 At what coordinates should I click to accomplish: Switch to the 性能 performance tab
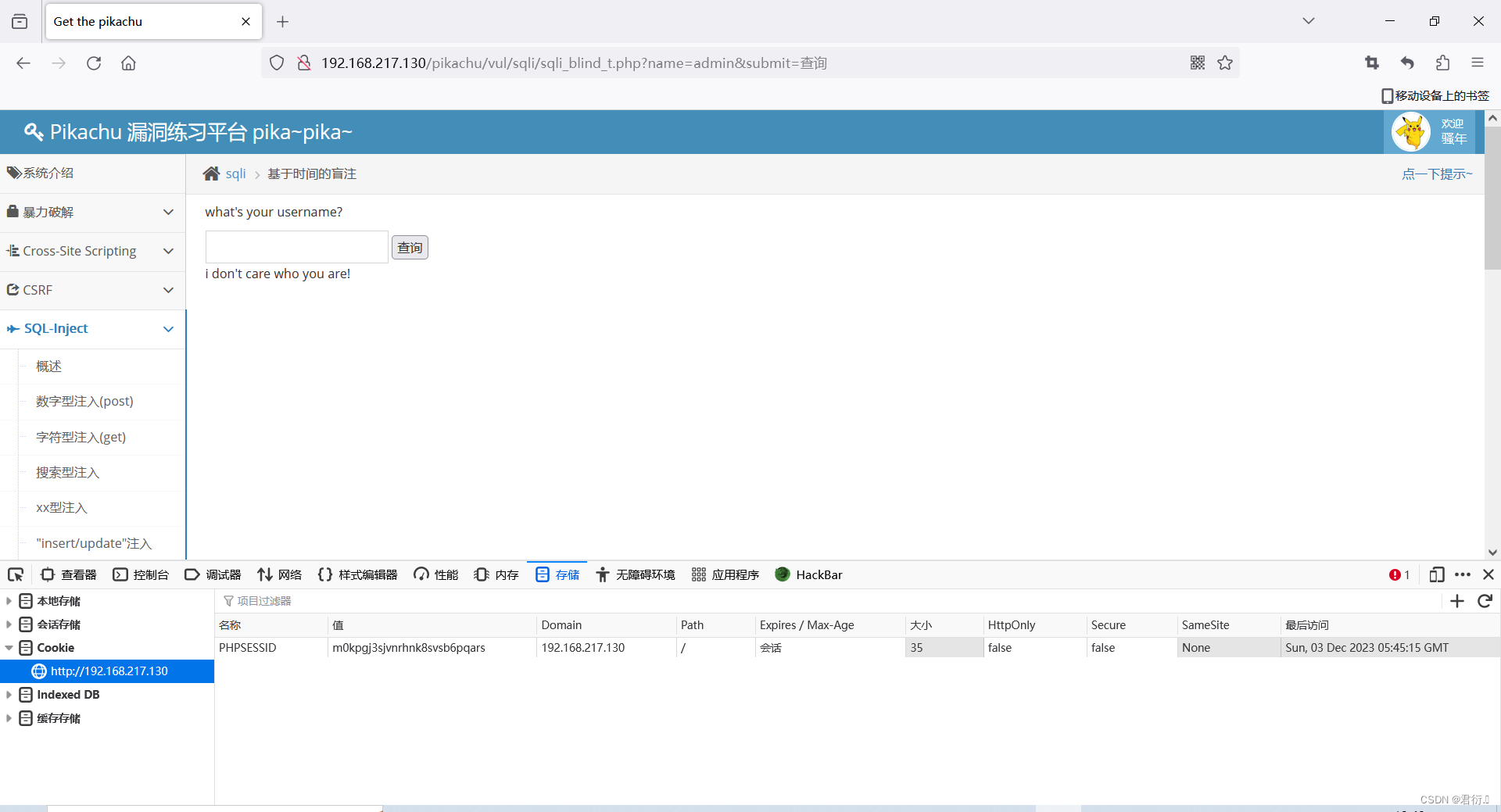click(x=436, y=575)
